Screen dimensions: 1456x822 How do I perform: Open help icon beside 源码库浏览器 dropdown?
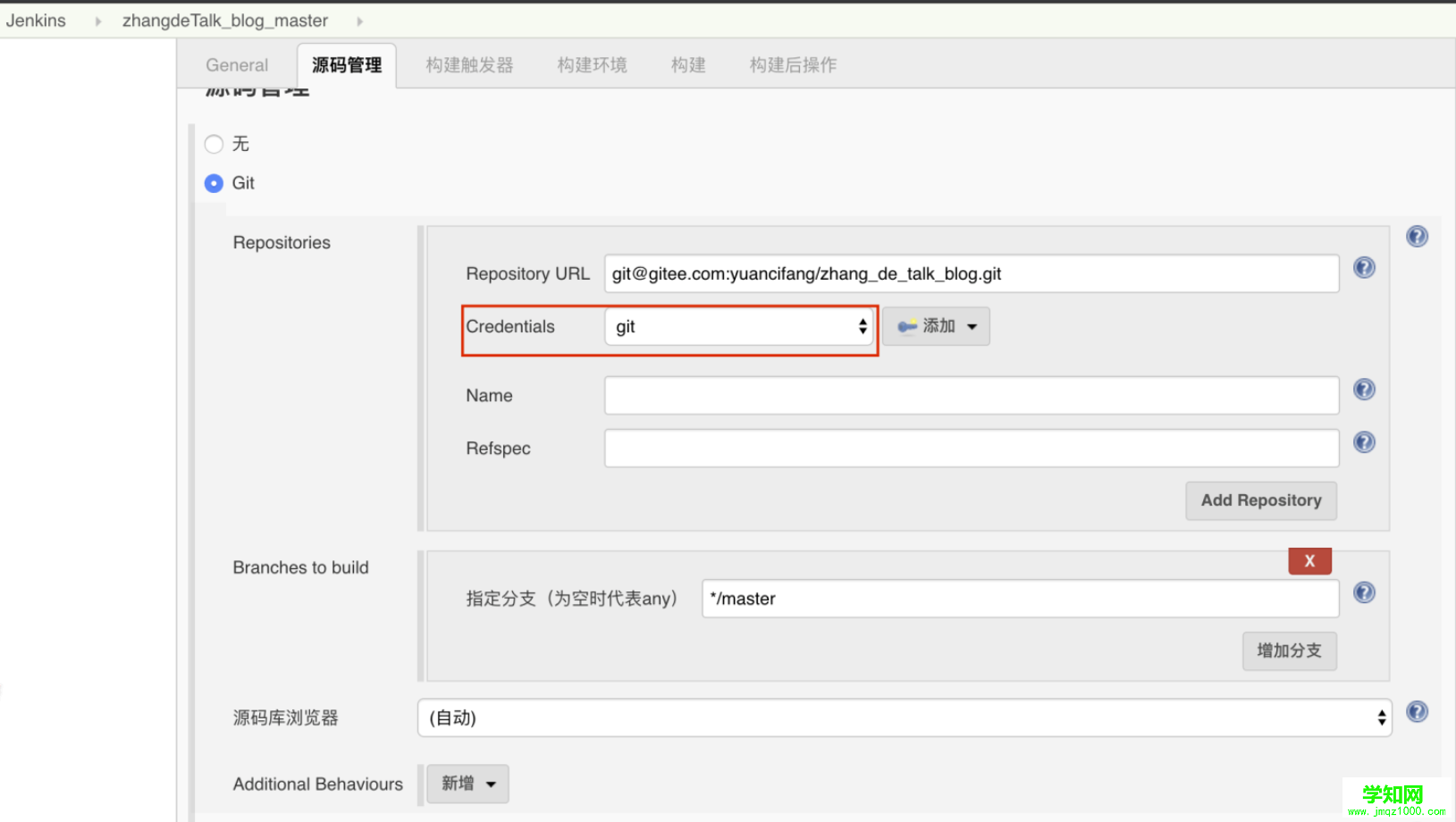1417,711
